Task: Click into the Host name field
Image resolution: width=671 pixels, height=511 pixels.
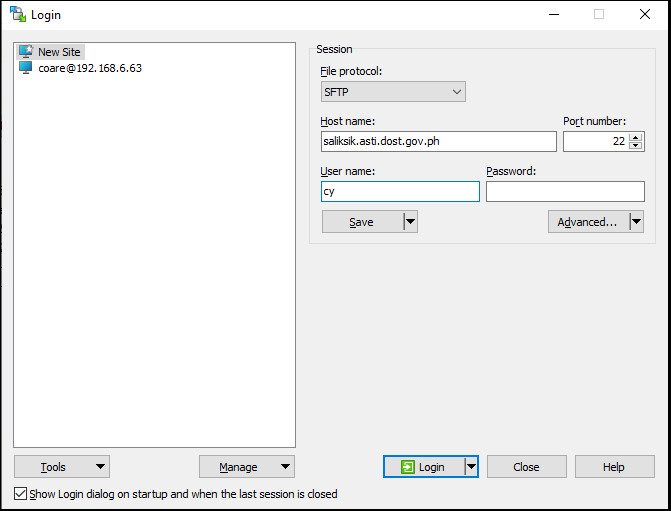Action: (438, 142)
